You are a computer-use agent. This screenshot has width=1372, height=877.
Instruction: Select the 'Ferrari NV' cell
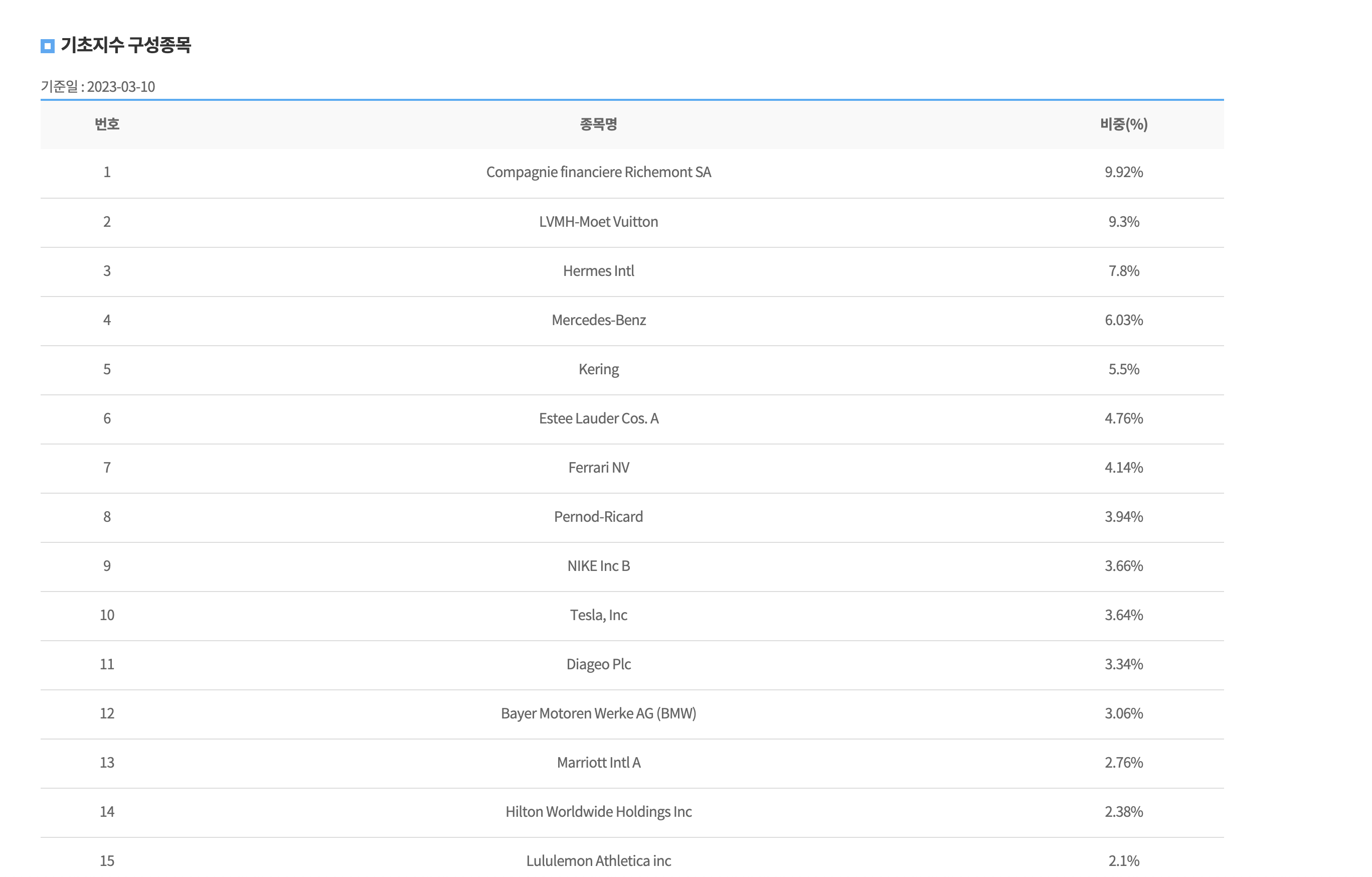(599, 468)
